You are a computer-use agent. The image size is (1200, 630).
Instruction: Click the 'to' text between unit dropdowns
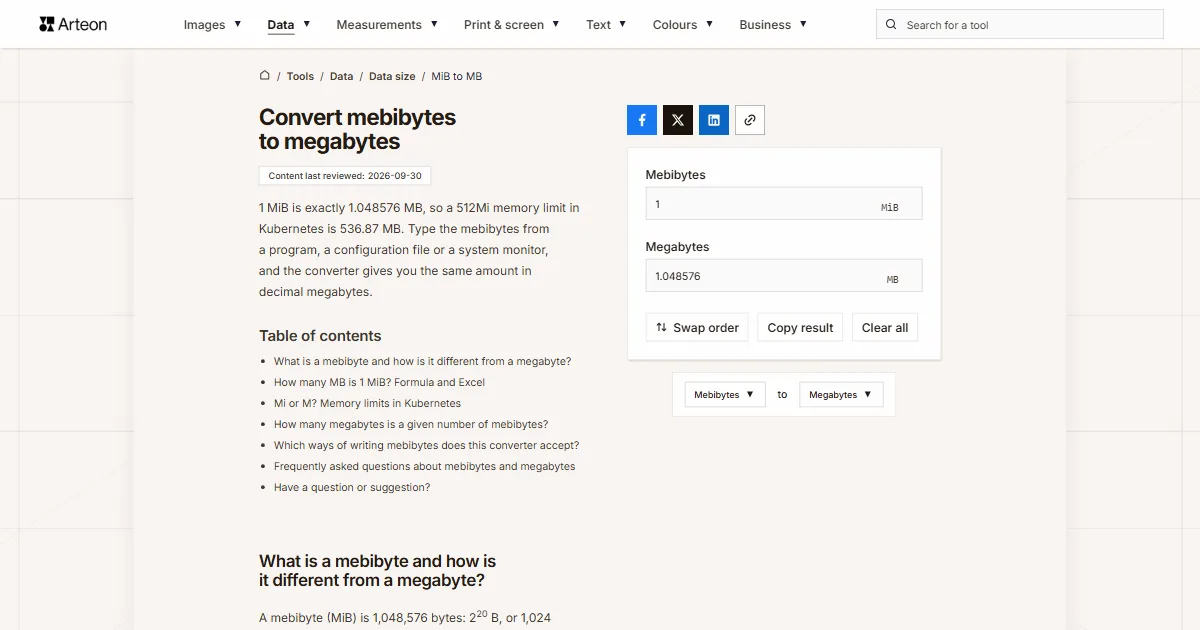pyautogui.click(x=782, y=395)
